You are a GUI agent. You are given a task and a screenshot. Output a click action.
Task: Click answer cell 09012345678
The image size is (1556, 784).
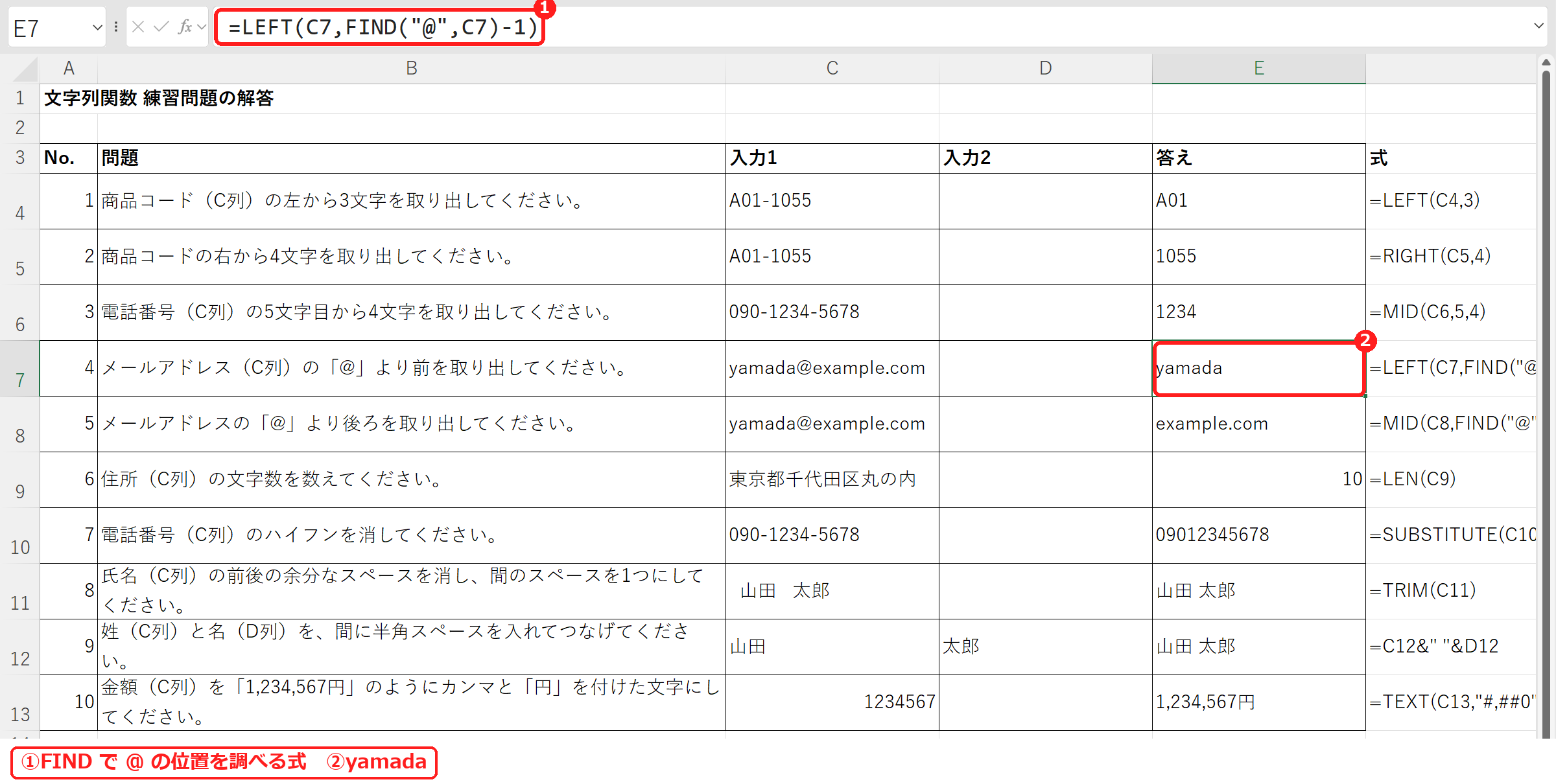(1259, 535)
